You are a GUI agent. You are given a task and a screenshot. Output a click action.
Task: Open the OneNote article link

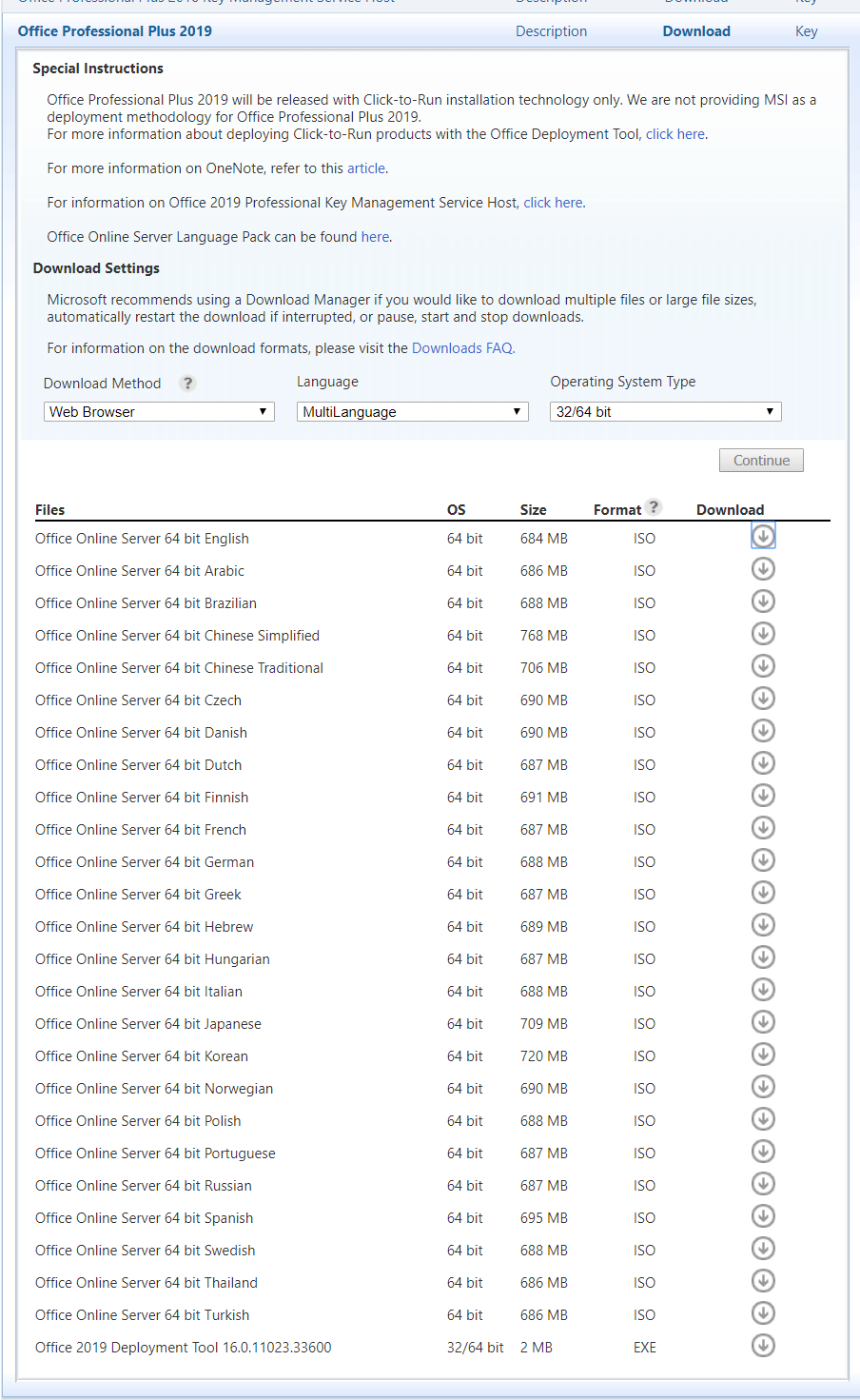(x=366, y=168)
